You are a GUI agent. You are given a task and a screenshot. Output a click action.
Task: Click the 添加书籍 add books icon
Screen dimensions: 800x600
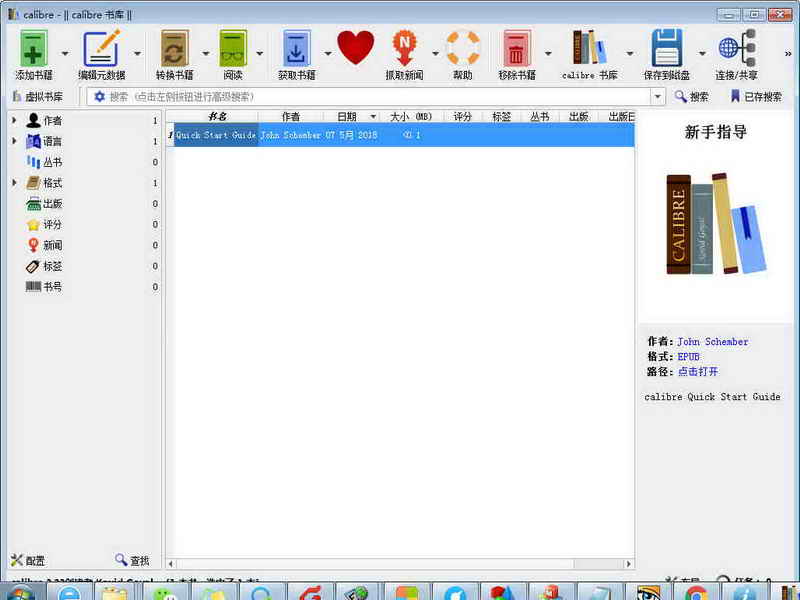34,48
